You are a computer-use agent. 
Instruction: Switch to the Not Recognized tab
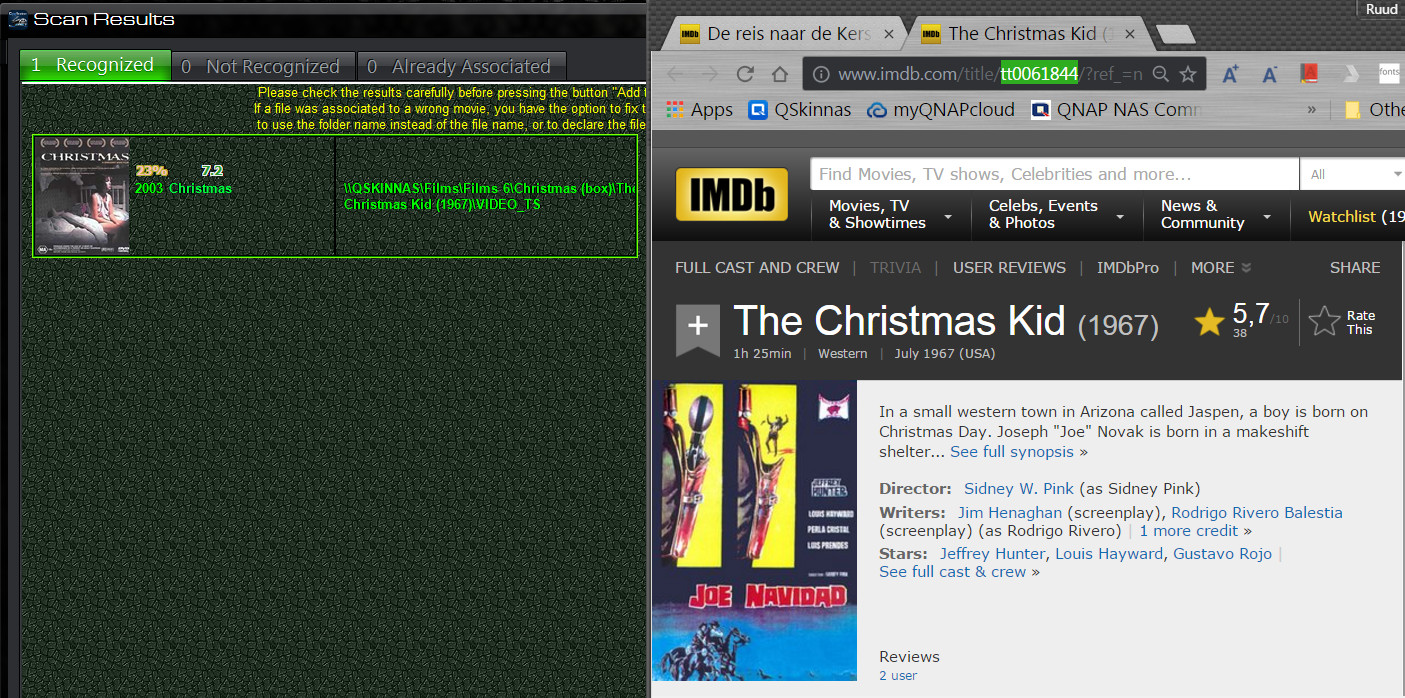click(x=263, y=66)
